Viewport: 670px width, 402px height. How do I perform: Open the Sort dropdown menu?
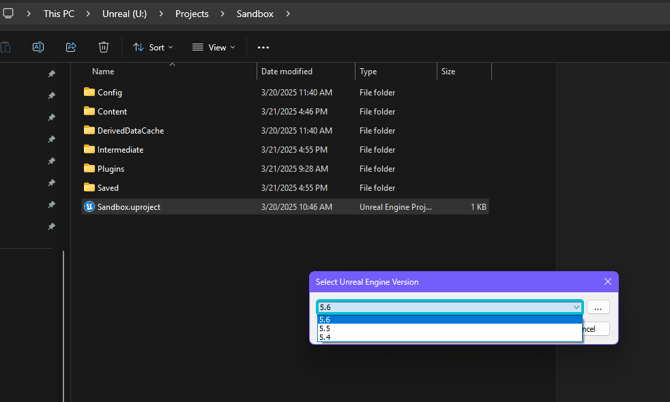153,47
